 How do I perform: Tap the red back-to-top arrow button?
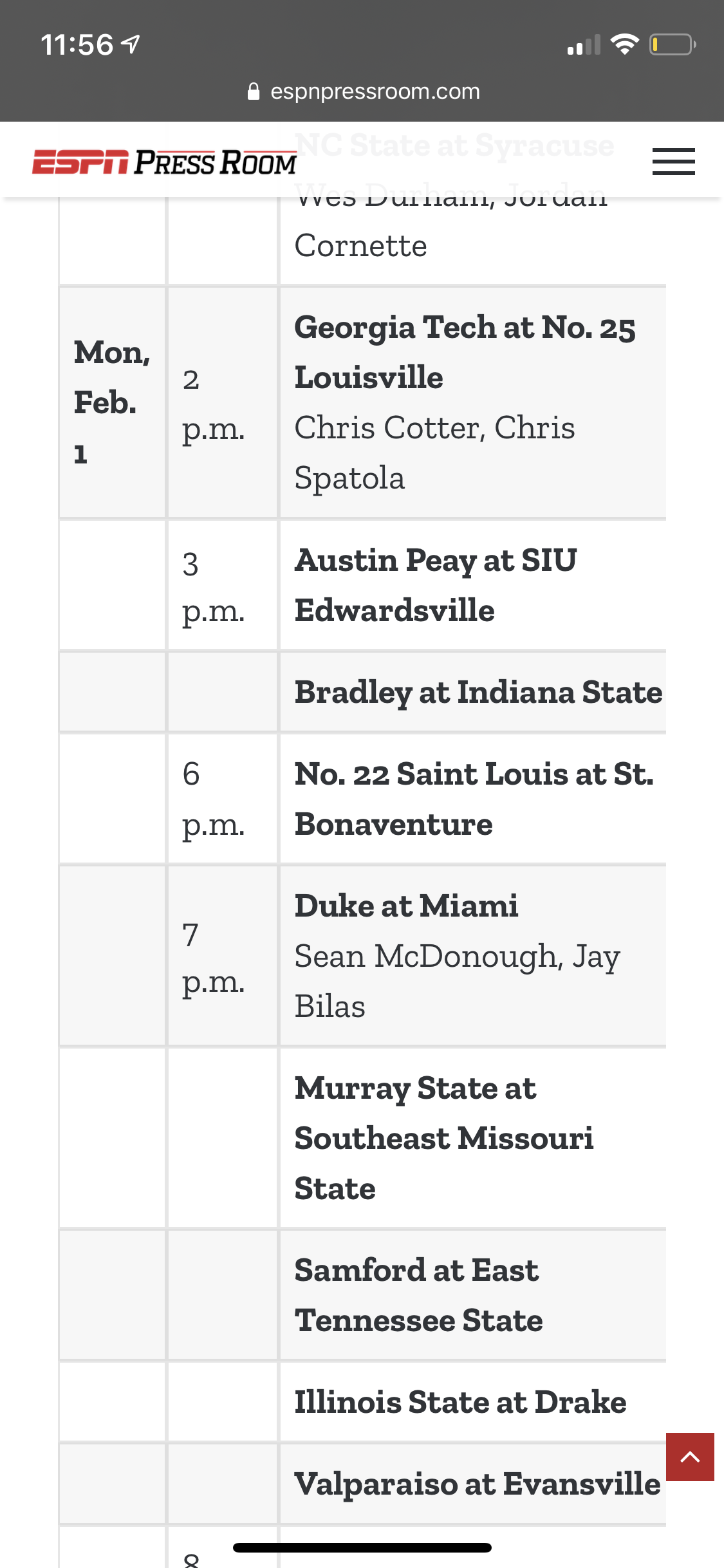click(x=690, y=1457)
